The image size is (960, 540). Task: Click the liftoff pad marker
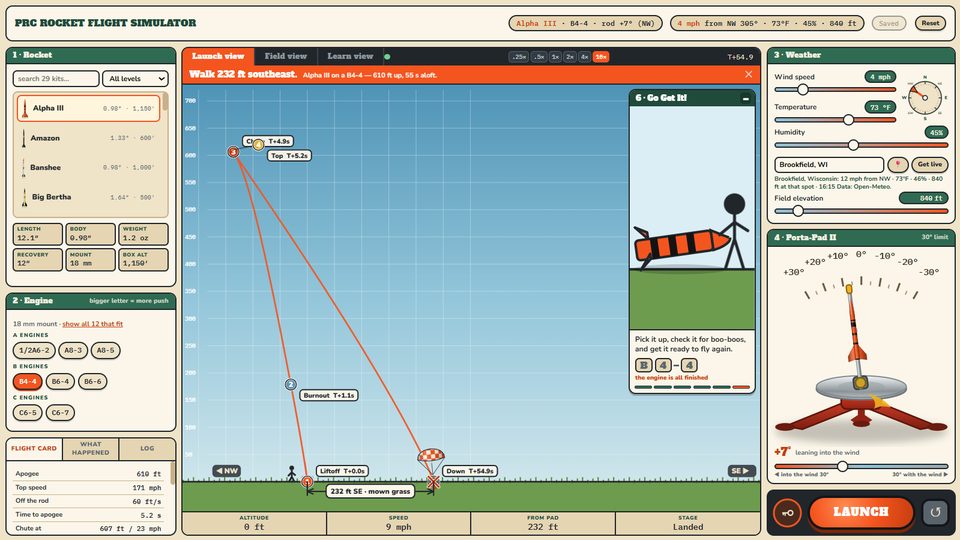coord(307,482)
